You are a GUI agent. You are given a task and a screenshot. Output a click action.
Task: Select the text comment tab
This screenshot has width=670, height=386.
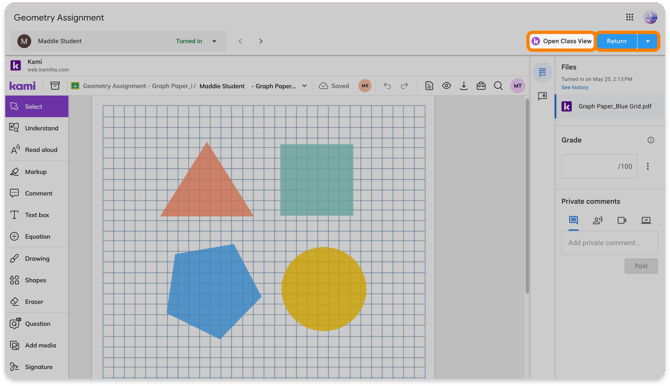573,220
